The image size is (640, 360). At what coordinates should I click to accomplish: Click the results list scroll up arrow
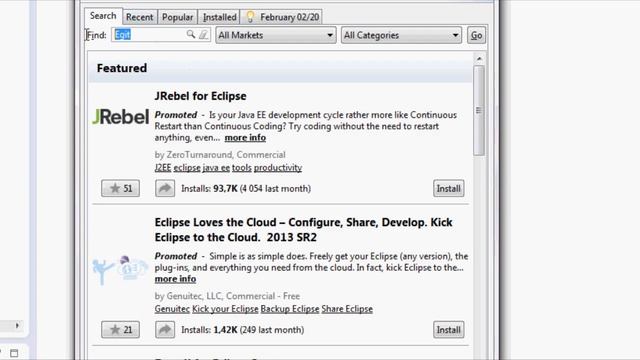479,59
